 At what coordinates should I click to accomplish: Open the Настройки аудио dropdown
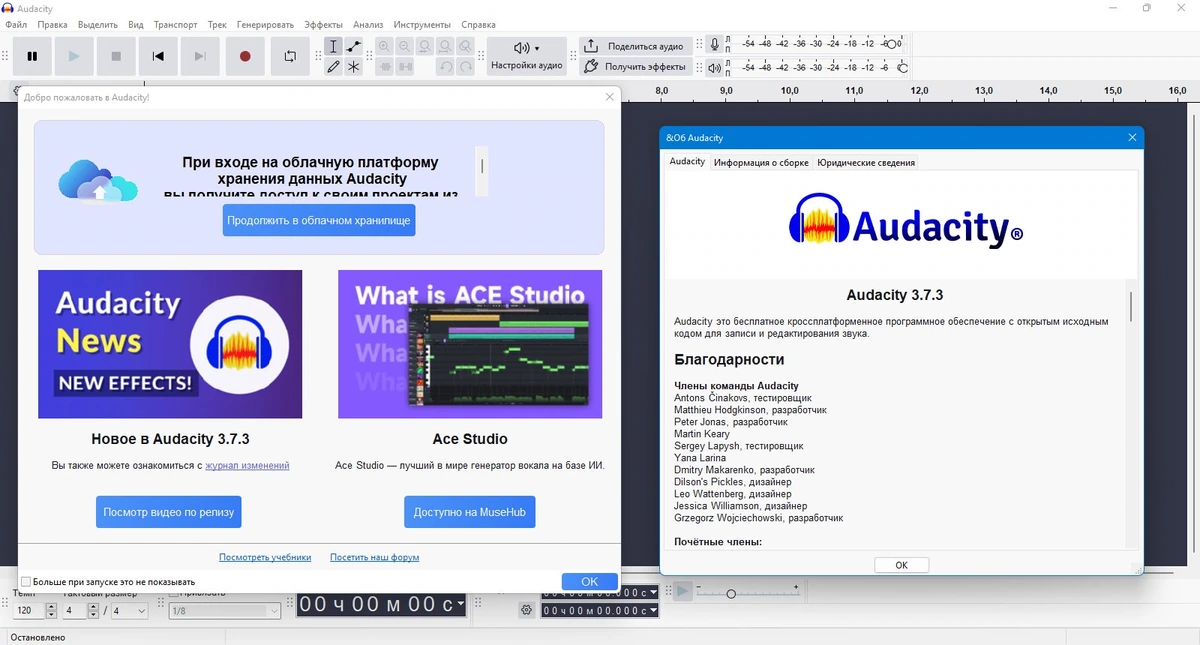[x=527, y=56]
